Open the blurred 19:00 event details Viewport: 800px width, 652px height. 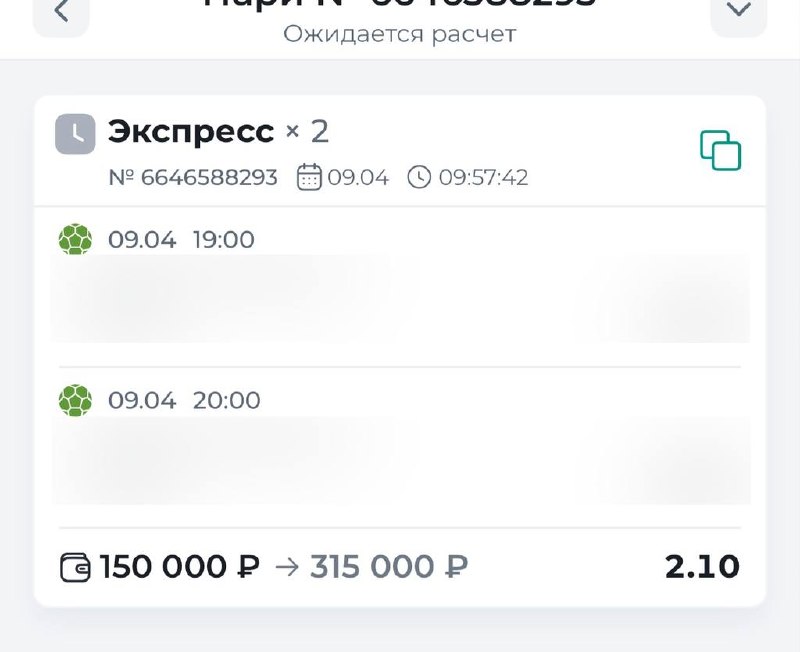400,298
